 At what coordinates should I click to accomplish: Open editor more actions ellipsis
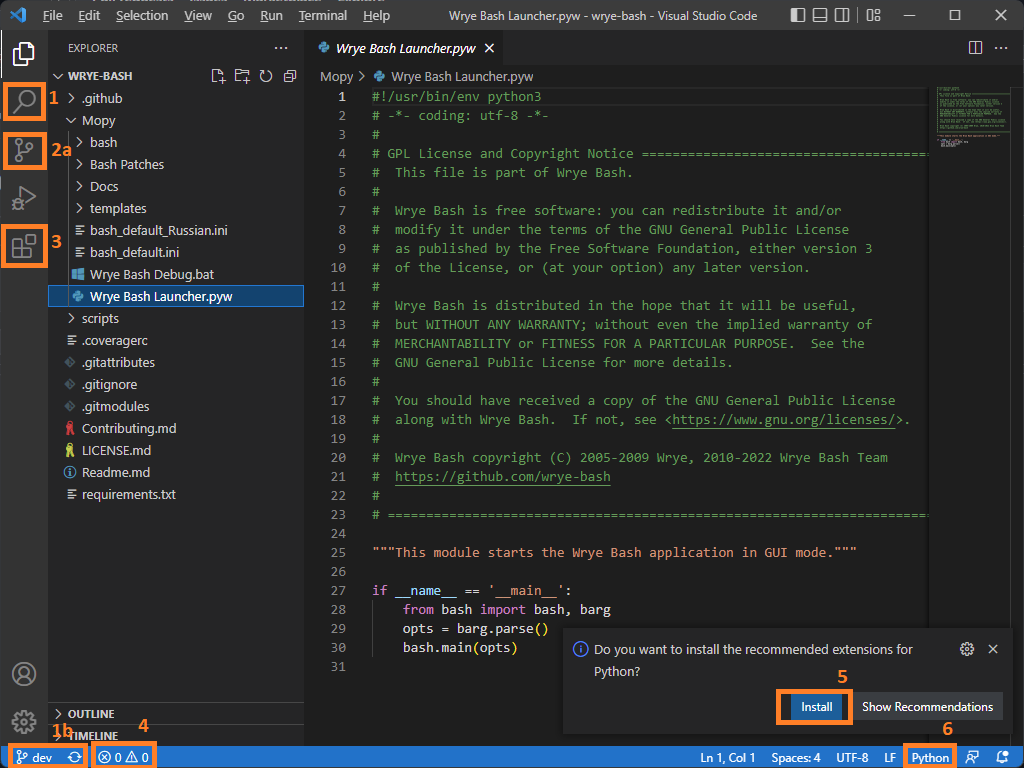coord(1000,48)
